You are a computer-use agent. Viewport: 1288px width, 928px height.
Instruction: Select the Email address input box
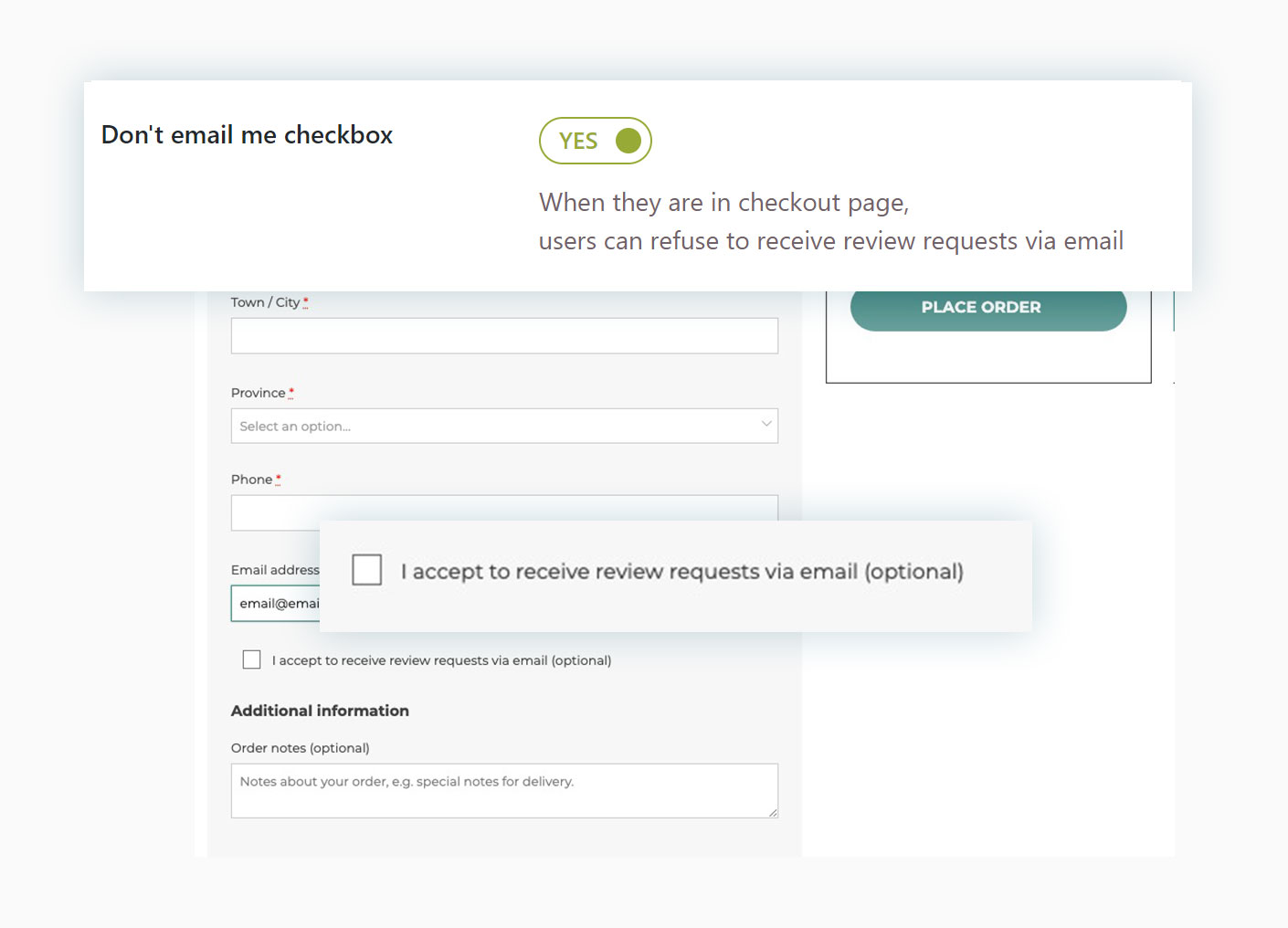[275, 604]
